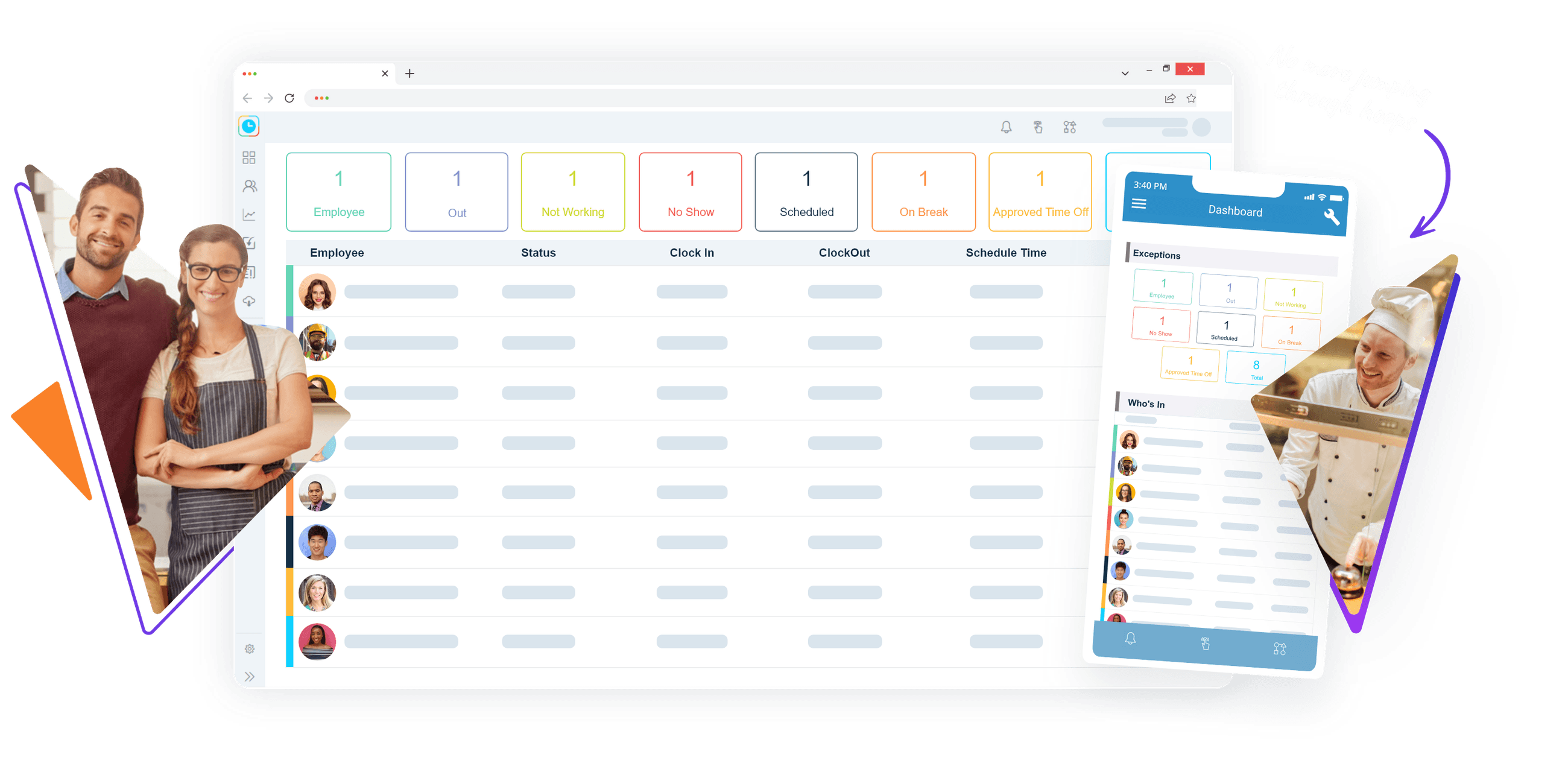Open the settings gear at sidebar bottom
The width and height of the screenshot is (1568, 763).
(x=250, y=649)
